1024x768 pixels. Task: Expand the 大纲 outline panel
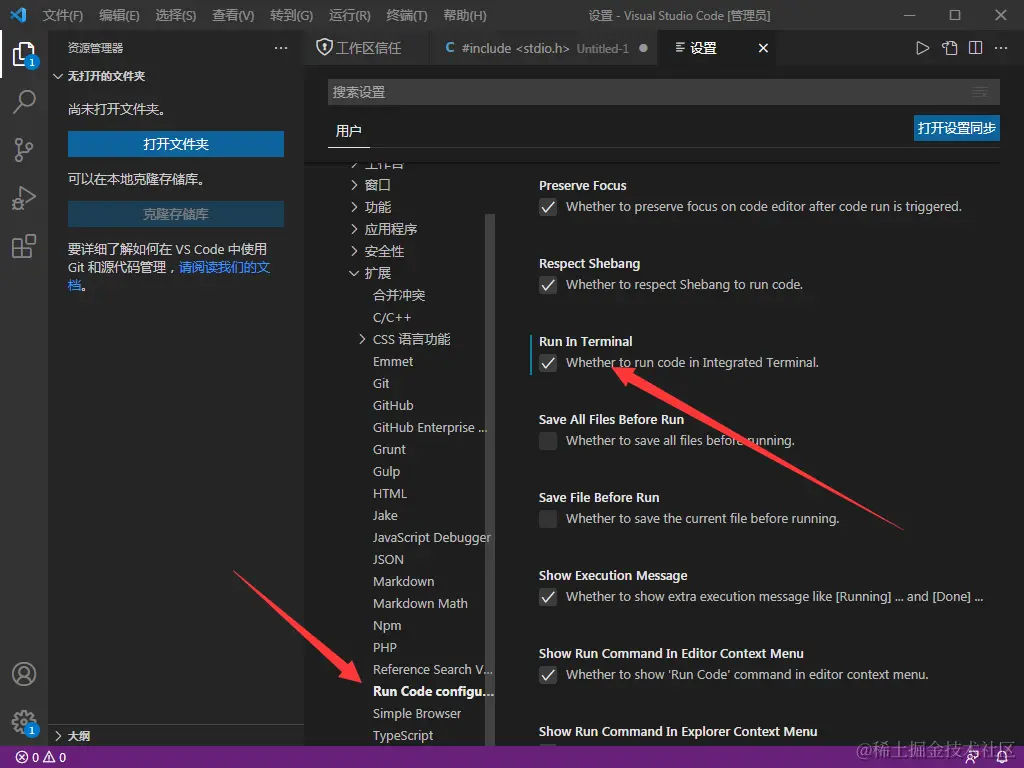coord(78,736)
